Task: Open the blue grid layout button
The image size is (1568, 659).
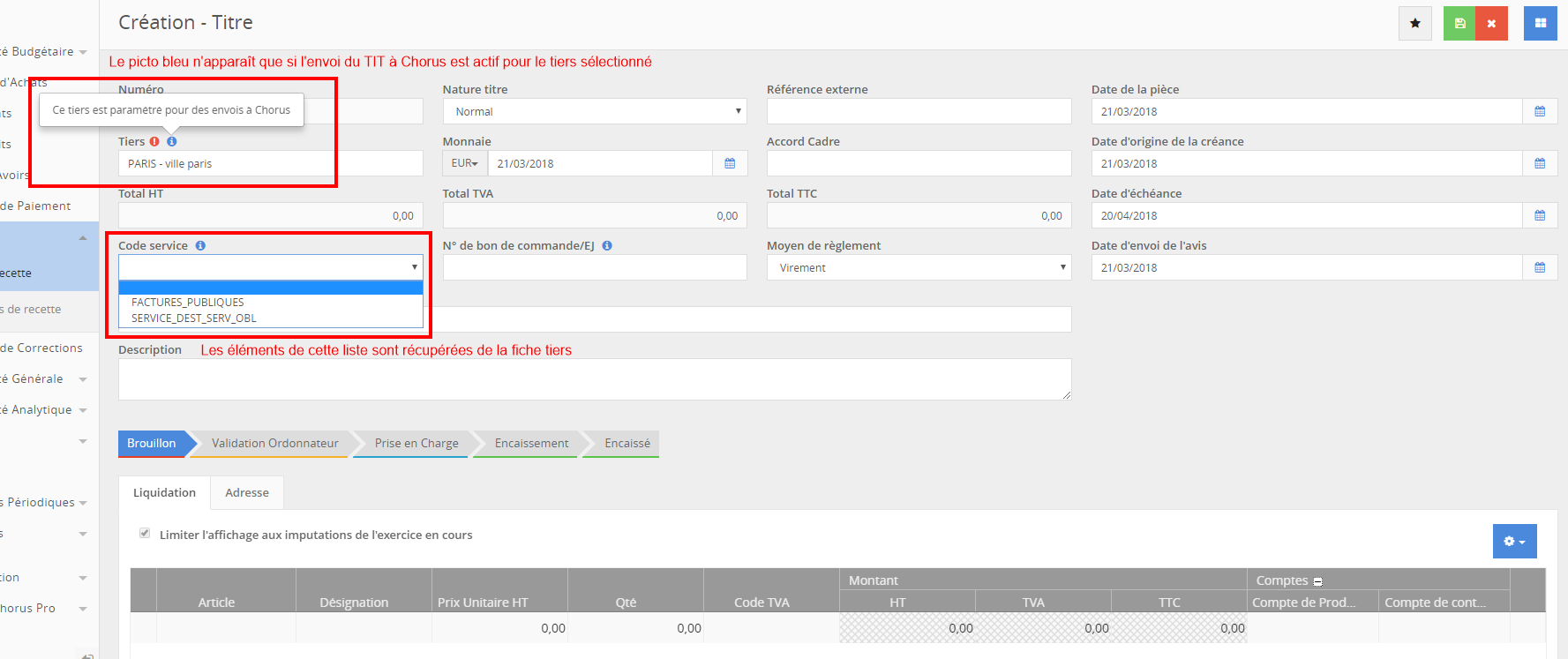Action: (1540, 24)
